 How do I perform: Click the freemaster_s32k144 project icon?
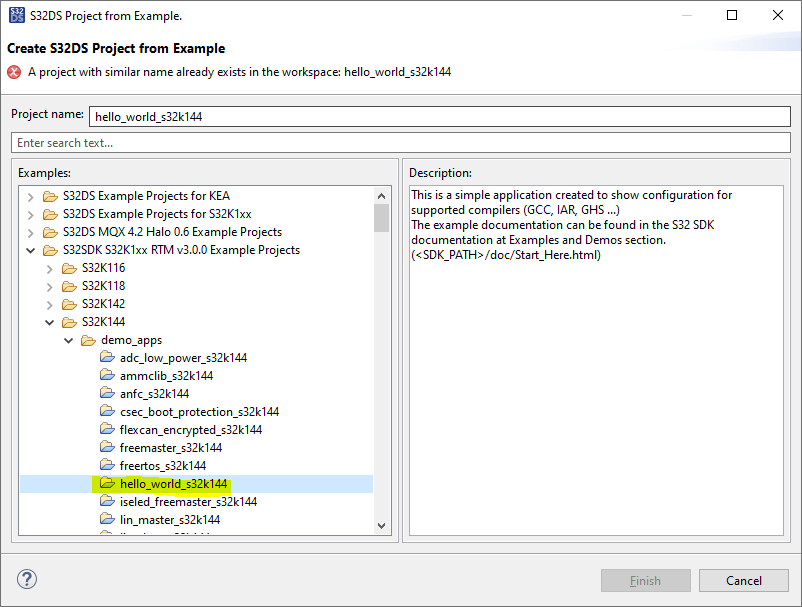[107, 447]
